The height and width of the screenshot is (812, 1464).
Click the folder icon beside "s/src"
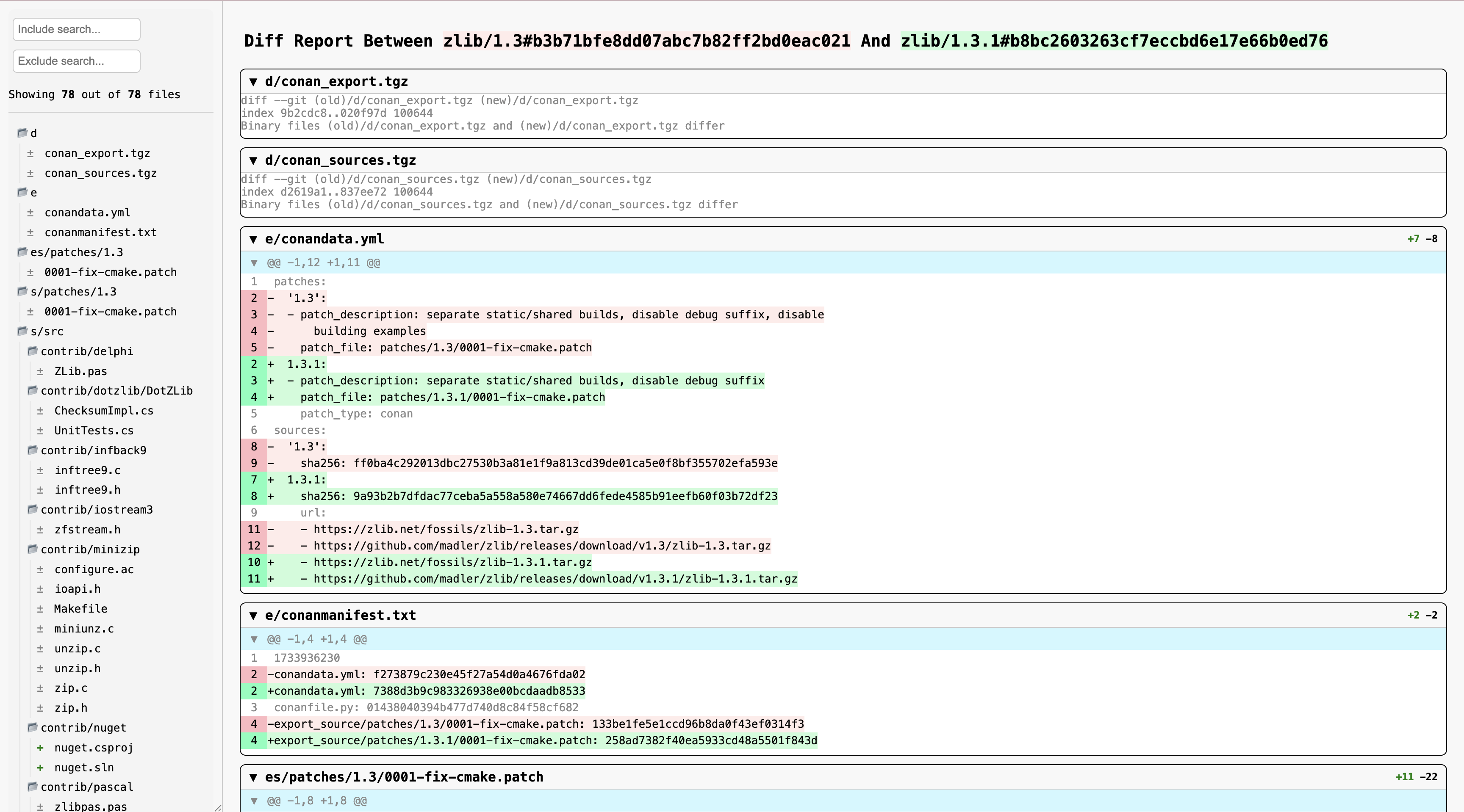pos(23,331)
